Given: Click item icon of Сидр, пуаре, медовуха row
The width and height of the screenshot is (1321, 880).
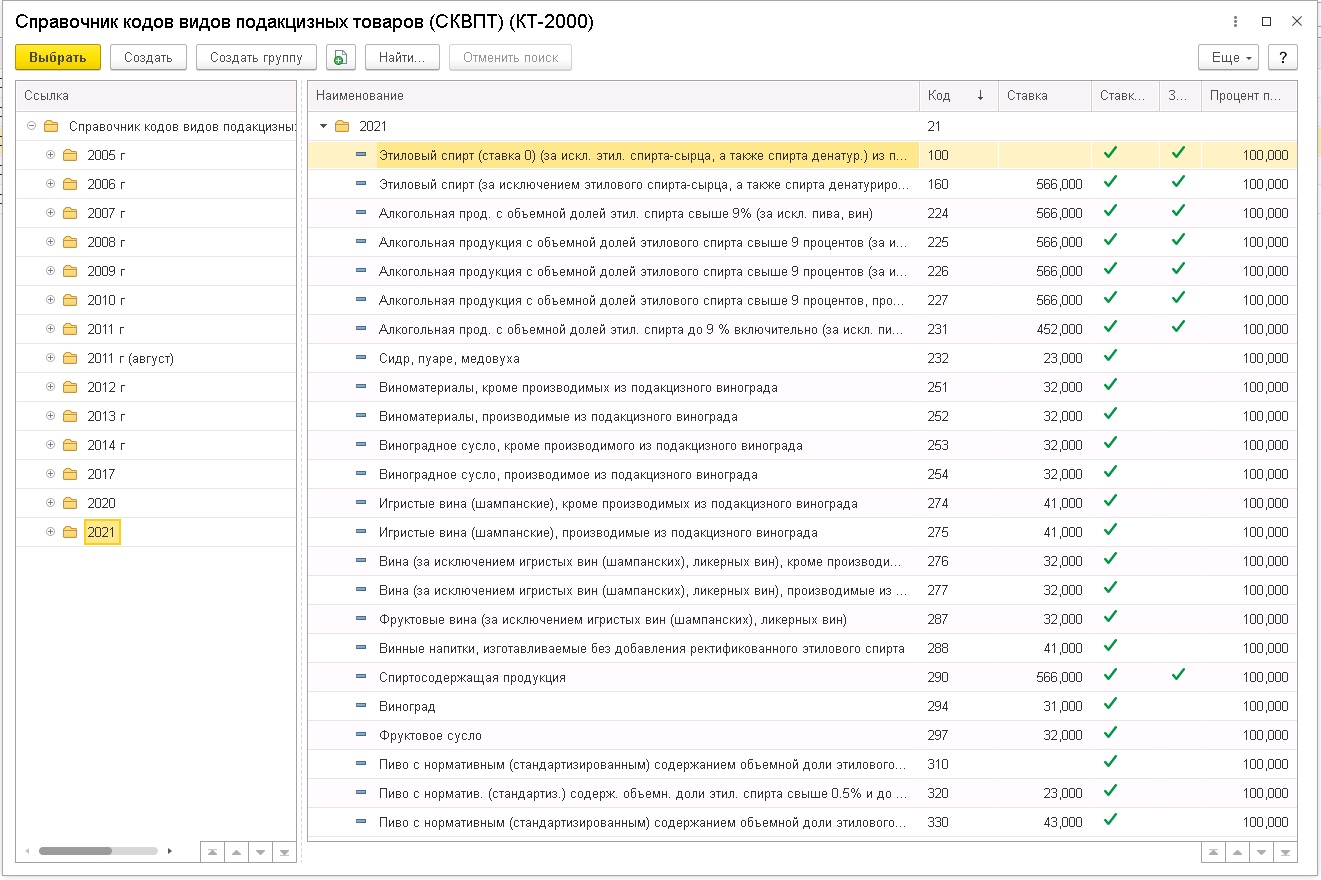Looking at the screenshot, I should tap(361, 358).
